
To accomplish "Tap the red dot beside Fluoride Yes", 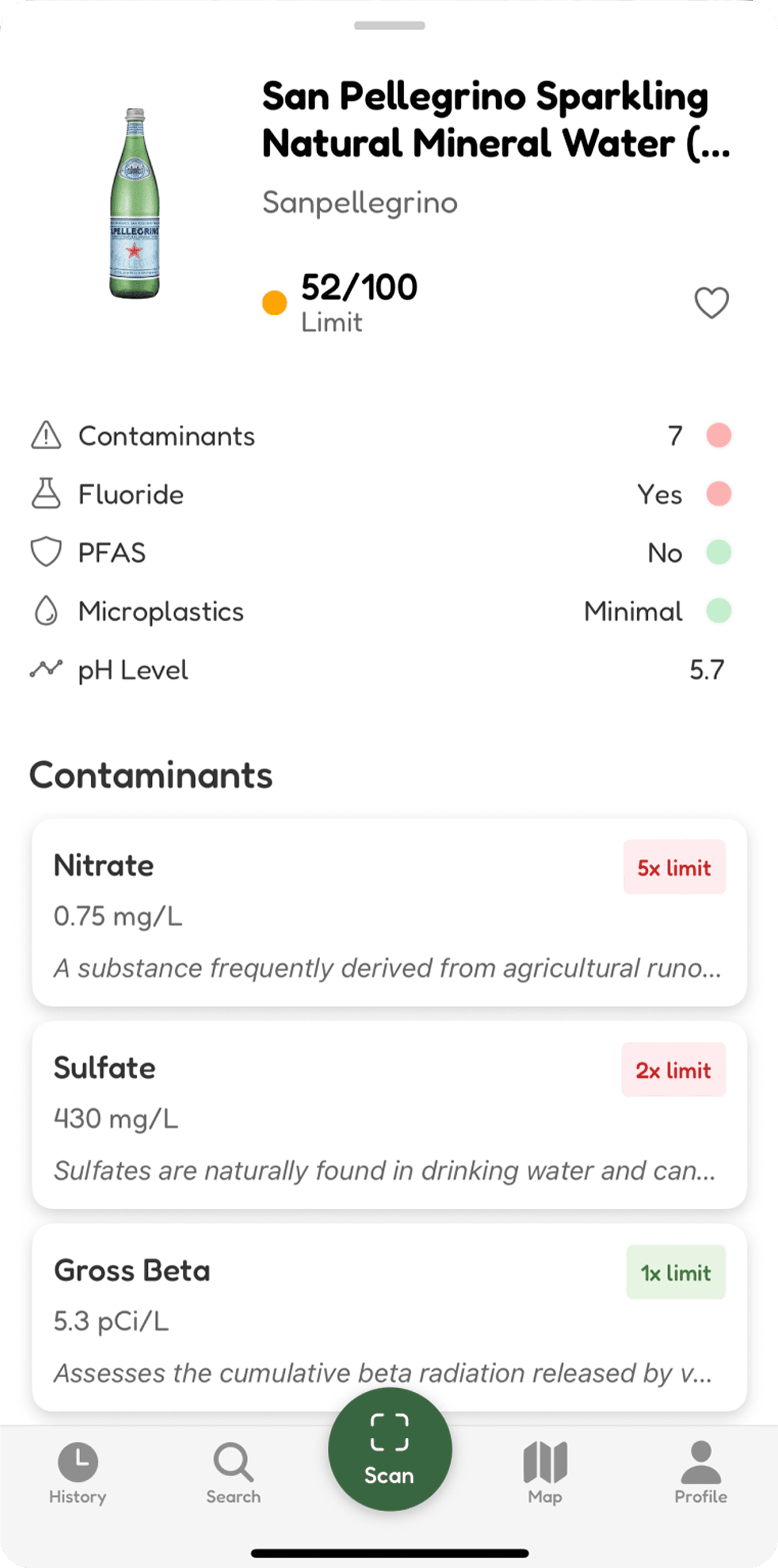I will (x=718, y=494).
